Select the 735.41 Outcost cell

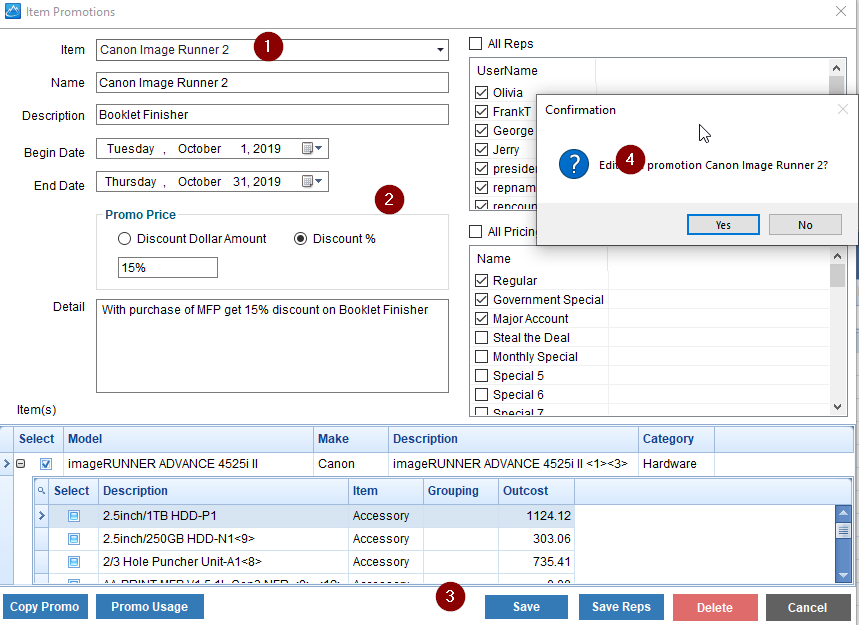pyautogui.click(x=536, y=562)
